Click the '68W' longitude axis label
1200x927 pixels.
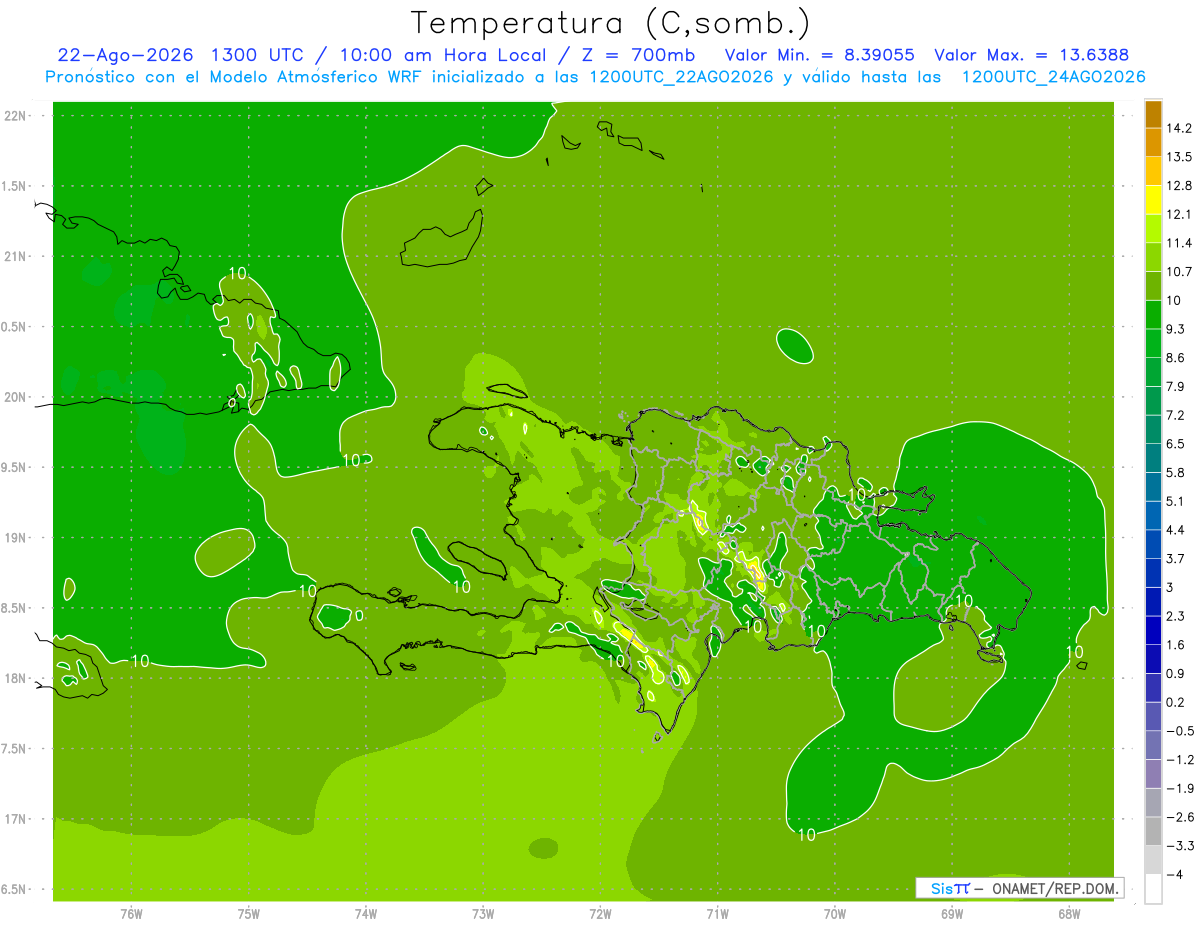1069,914
